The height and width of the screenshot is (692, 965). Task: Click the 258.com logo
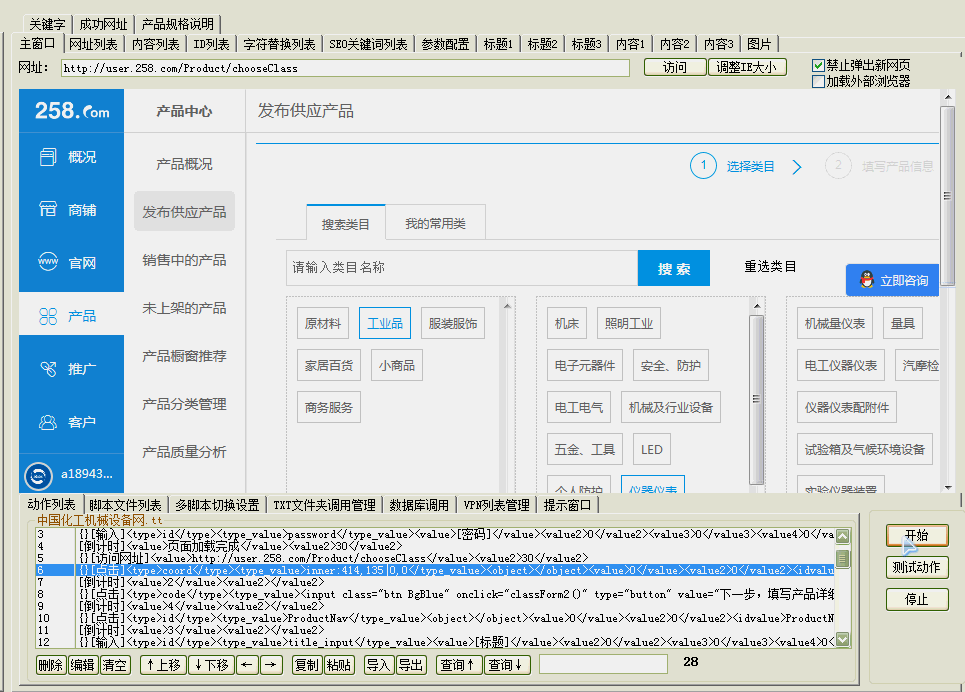tap(72, 111)
